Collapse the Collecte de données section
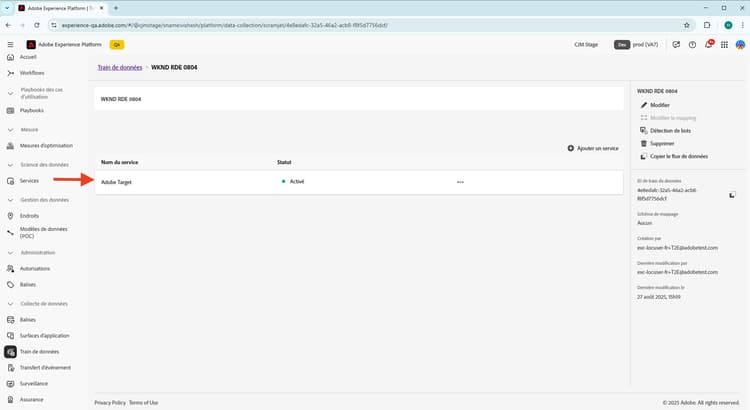Screen dimensions: 750x410 click(10, 304)
